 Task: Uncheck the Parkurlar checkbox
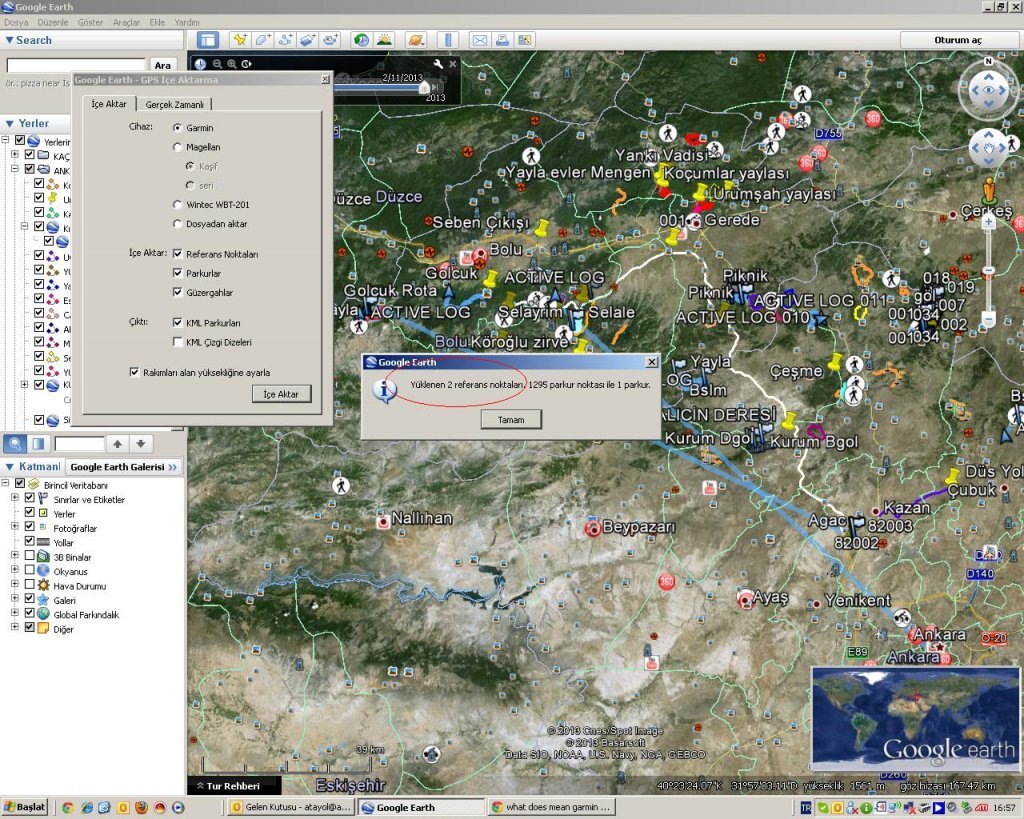(177, 273)
